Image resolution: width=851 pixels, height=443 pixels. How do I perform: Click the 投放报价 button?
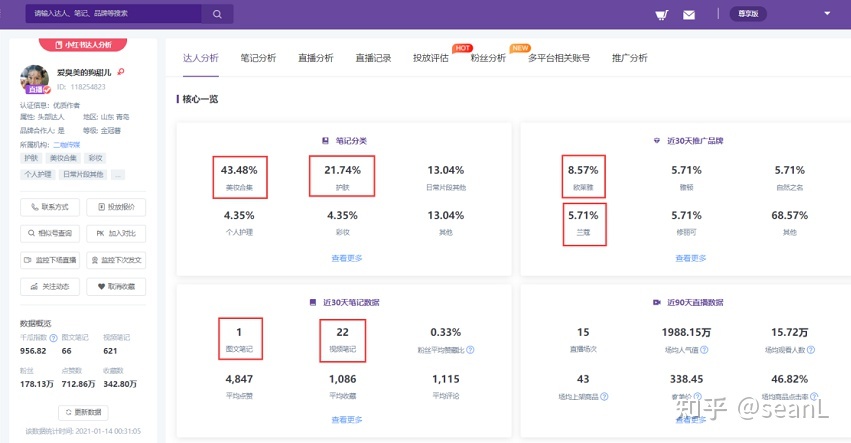pos(116,207)
